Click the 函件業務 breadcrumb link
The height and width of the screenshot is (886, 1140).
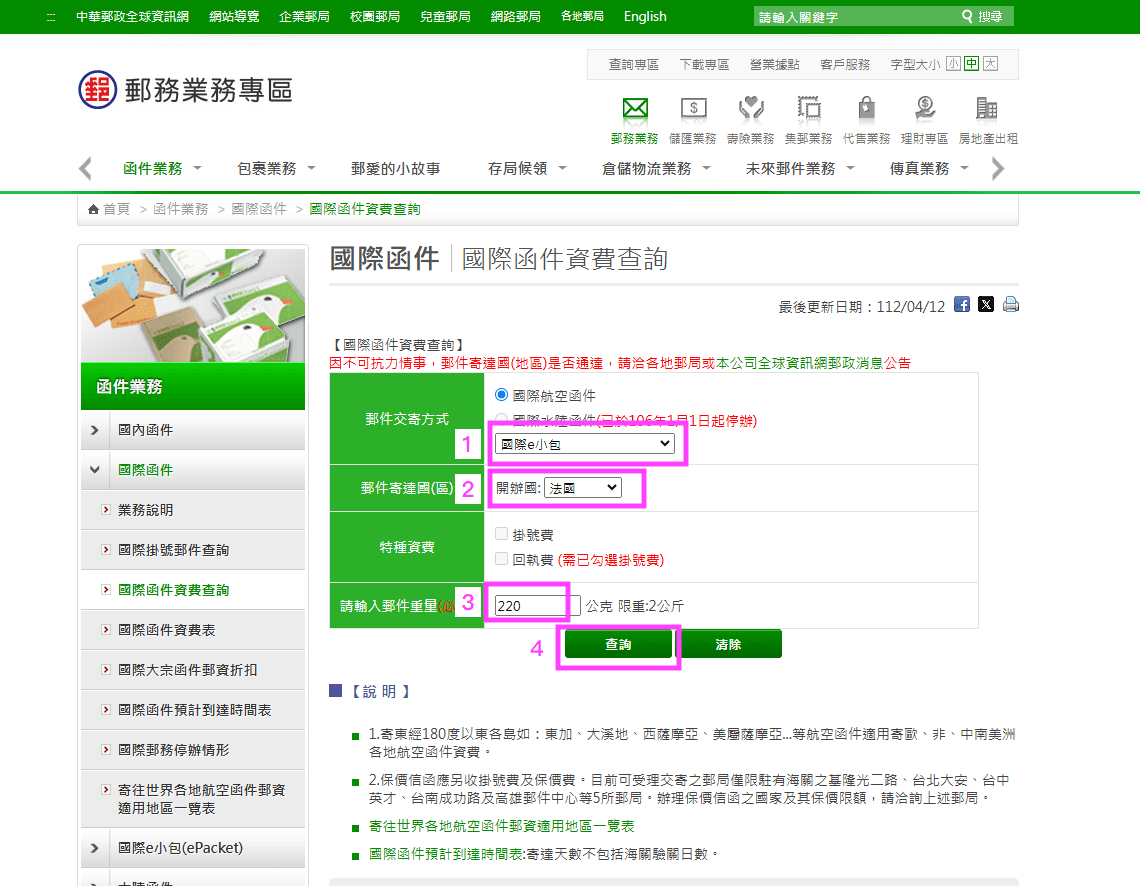(180, 209)
